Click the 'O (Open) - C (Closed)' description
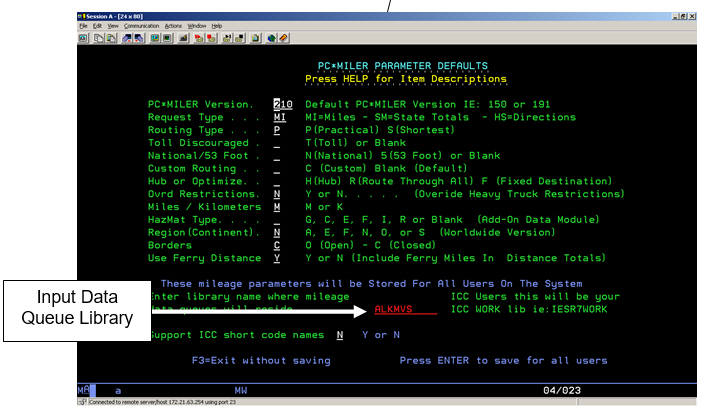This screenshot has height=412, width=714. point(370,245)
